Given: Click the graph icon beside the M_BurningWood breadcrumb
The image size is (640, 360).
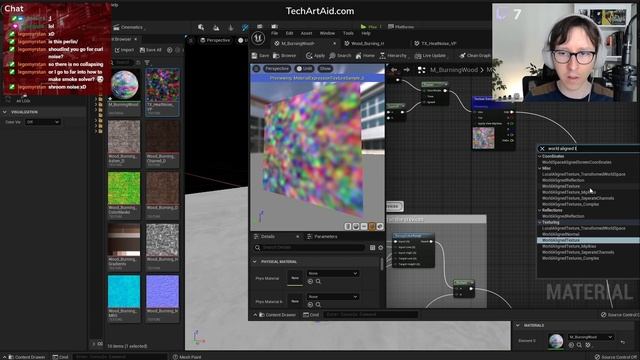Looking at the screenshot, I should tap(422, 70).
